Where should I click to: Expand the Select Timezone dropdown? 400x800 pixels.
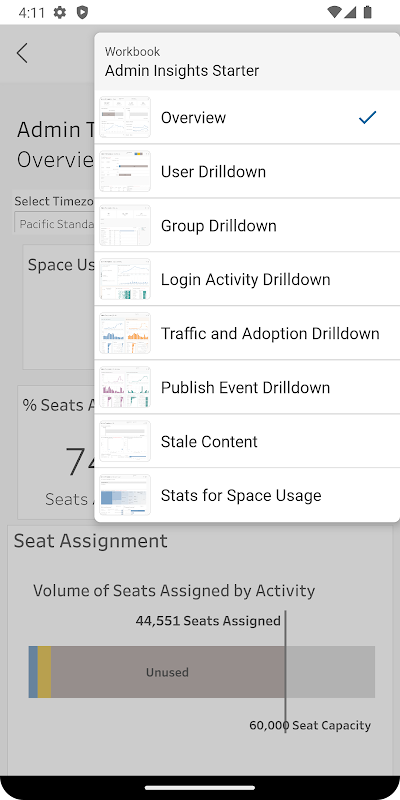[x=54, y=224]
